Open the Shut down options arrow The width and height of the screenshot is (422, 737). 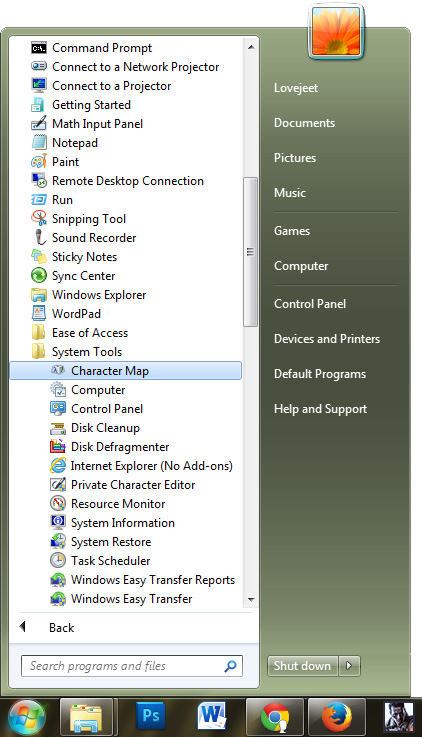click(x=349, y=666)
